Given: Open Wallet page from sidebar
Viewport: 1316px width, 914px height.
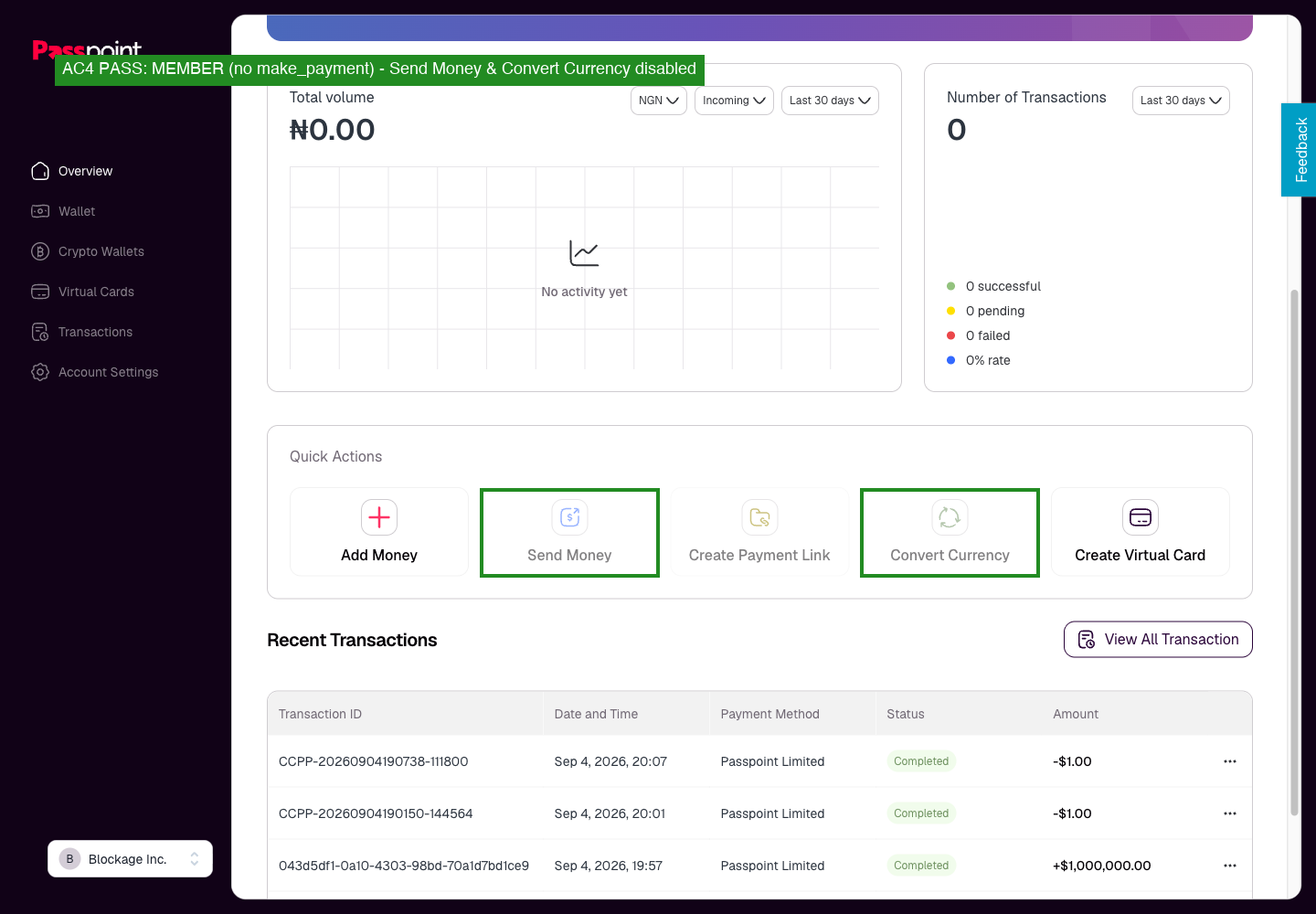Looking at the screenshot, I should pos(77,211).
